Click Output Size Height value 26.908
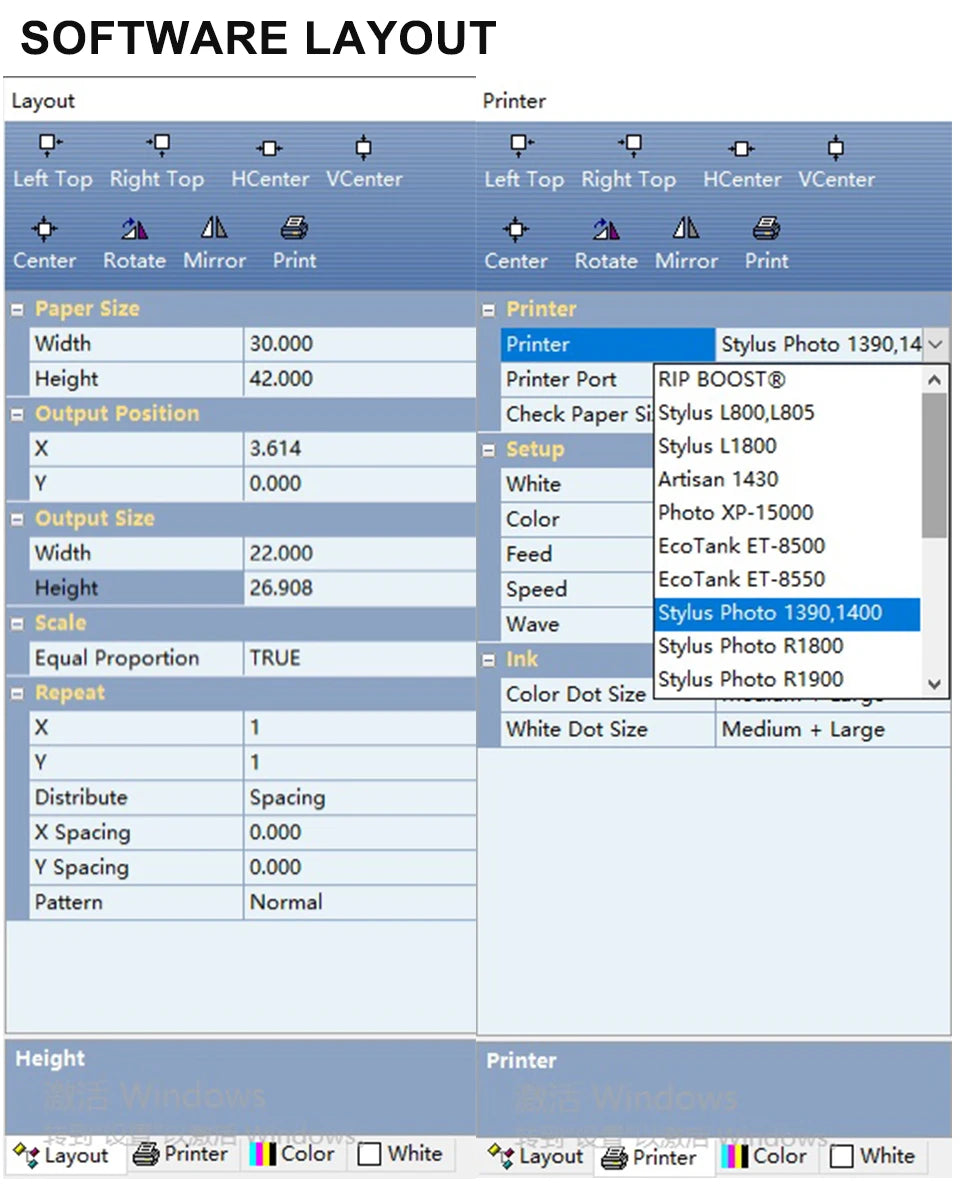The height and width of the screenshot is (1195, 960). (x=360, y=589)
